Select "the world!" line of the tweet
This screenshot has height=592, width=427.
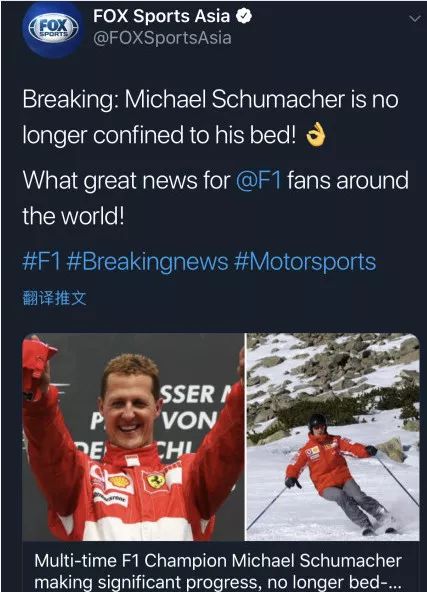click(x=73, y=216)
